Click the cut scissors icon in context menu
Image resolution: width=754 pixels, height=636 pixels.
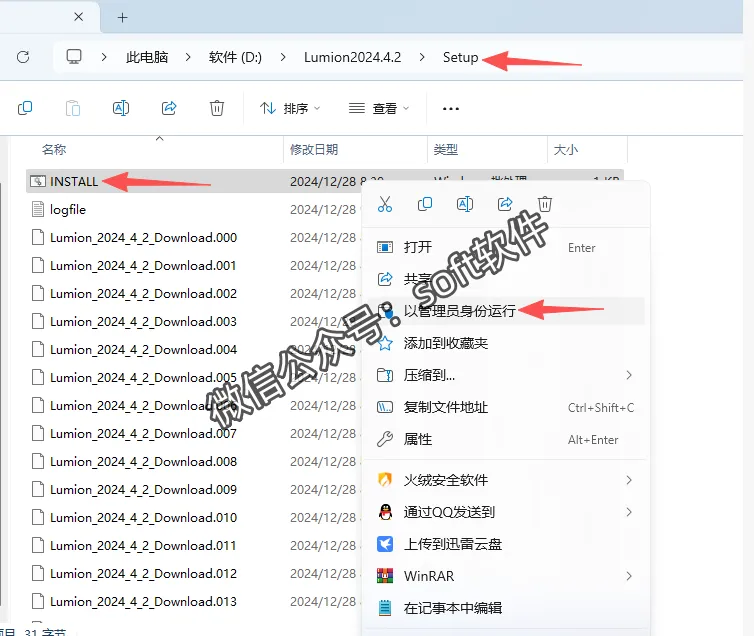pos(385,204)
